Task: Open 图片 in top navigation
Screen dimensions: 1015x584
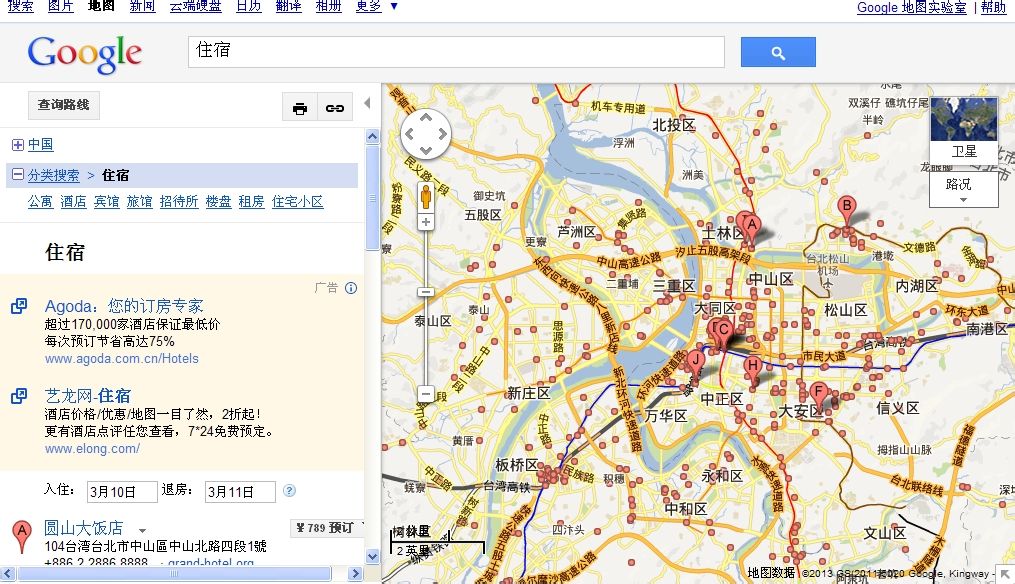Action: point(61,6)
